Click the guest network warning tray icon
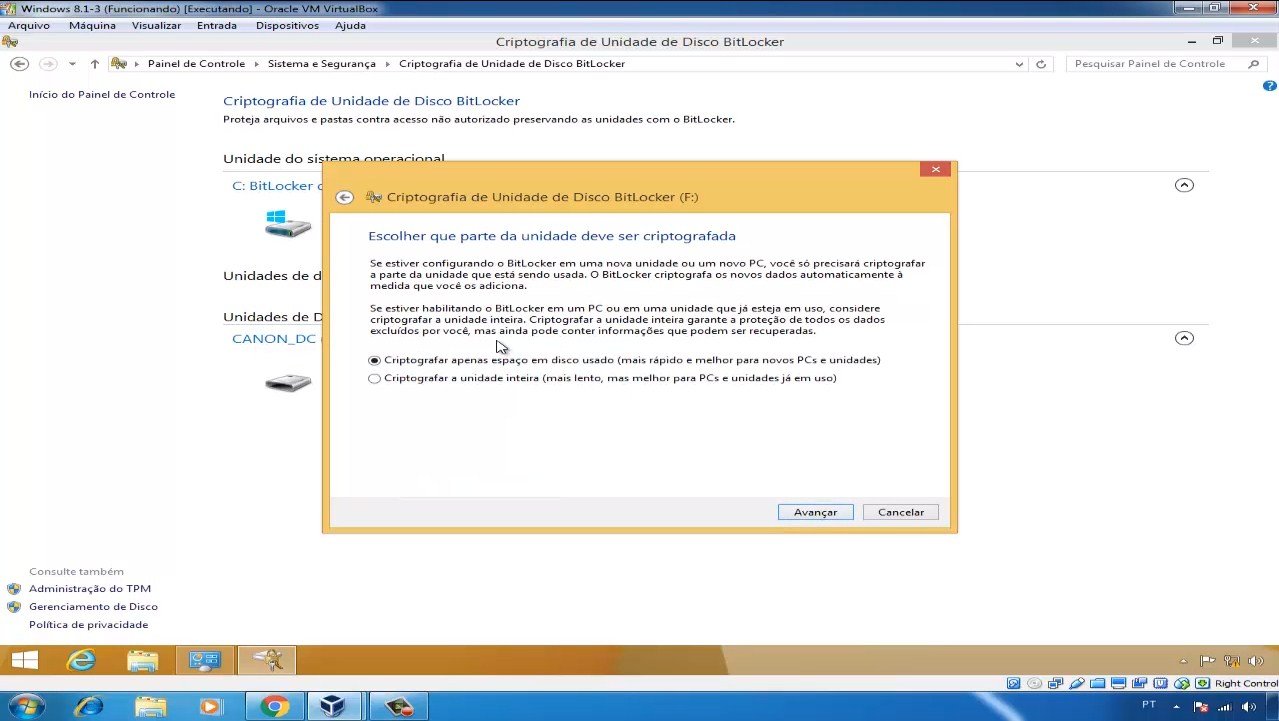The height and width of the screenshot is (721, 1279). (x=1232, y=660)
